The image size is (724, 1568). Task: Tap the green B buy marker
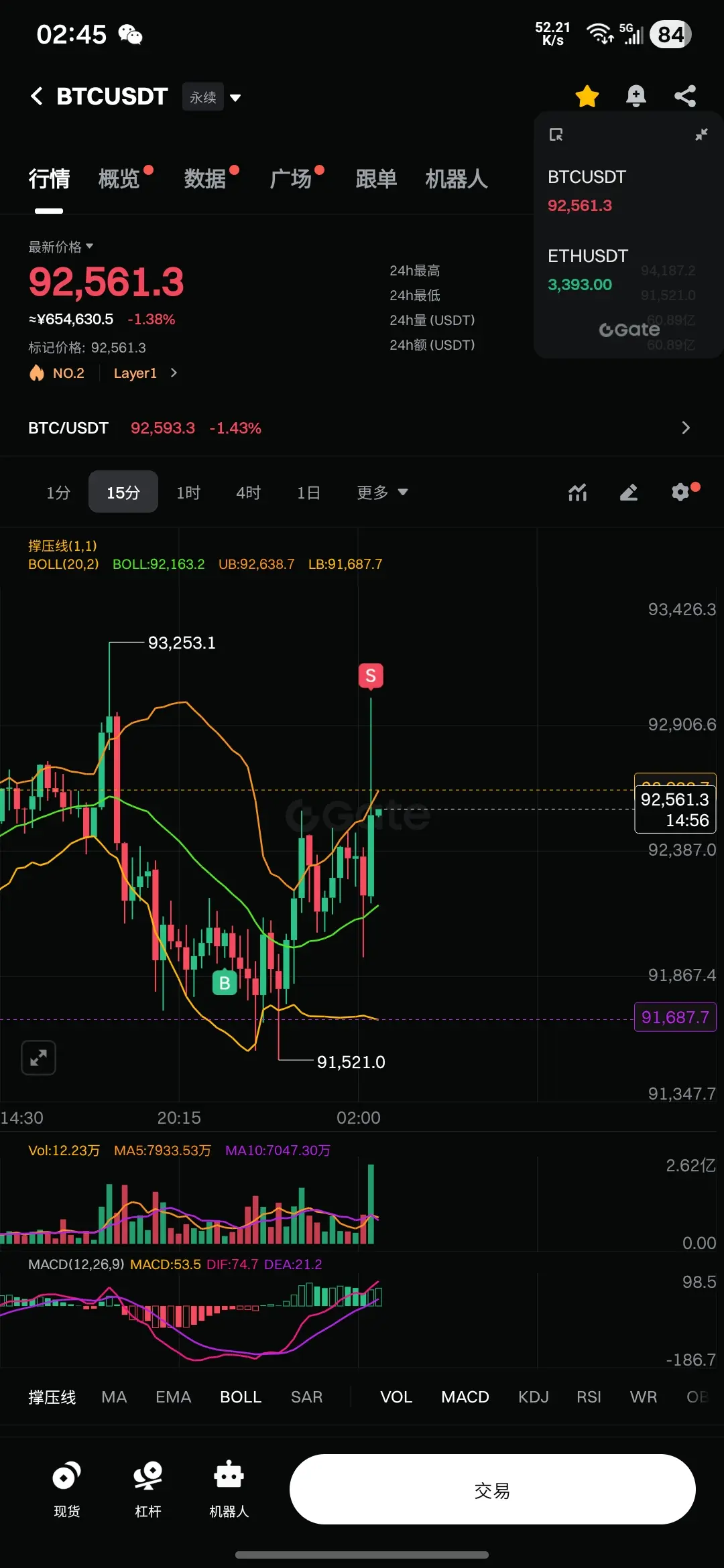coord(225,982)
